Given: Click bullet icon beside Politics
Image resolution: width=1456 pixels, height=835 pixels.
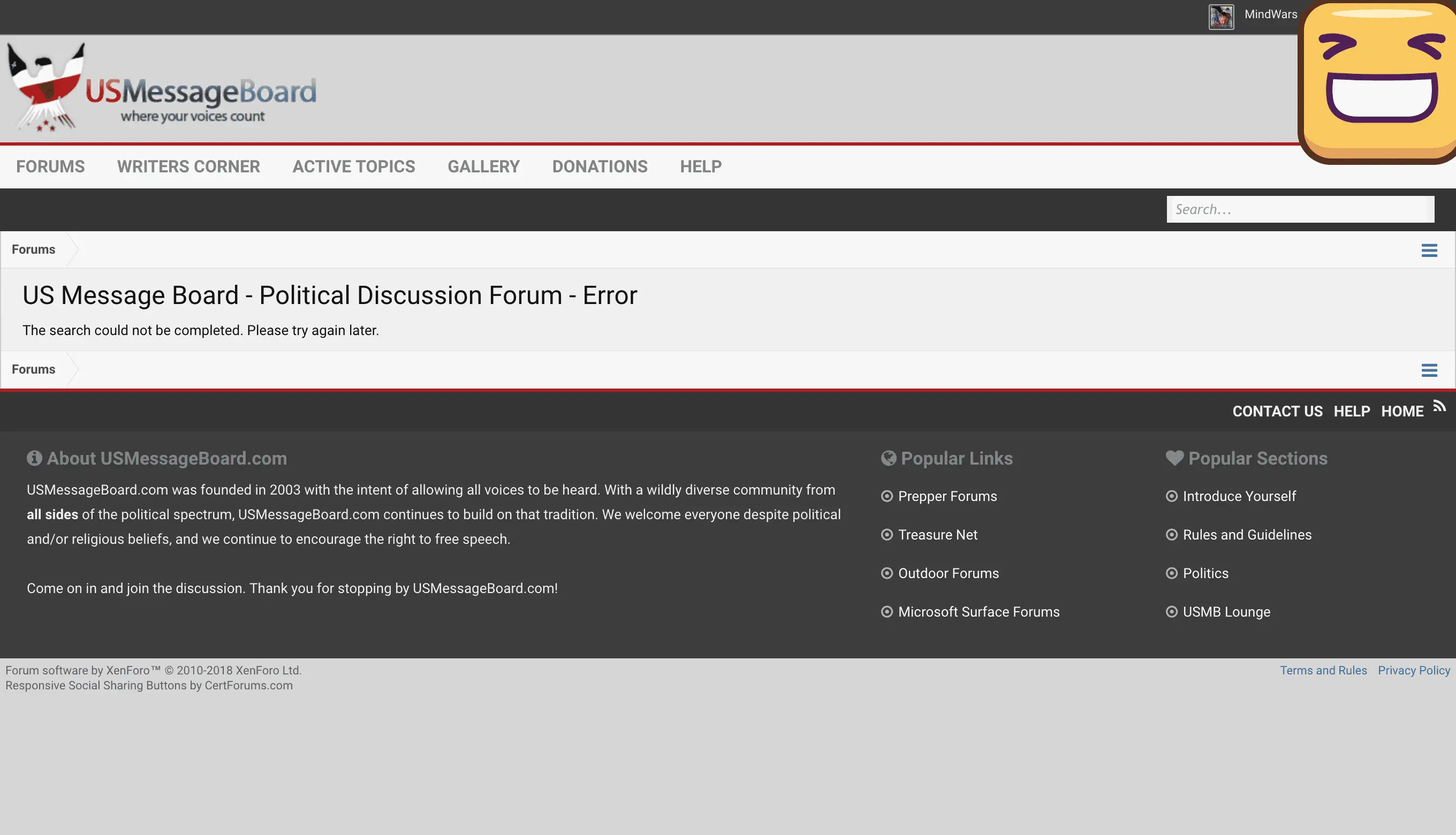Looking at the screenshot, I should [x=1172, y=573].
